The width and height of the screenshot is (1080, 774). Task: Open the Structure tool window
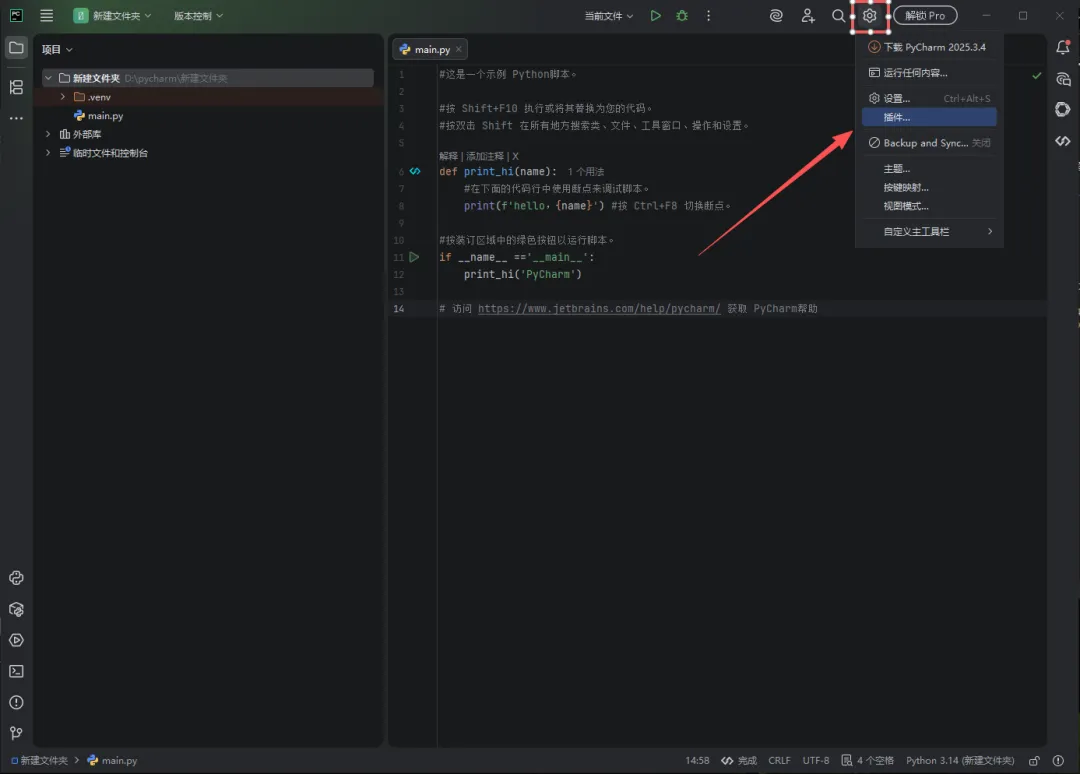(x=16, y=87)
